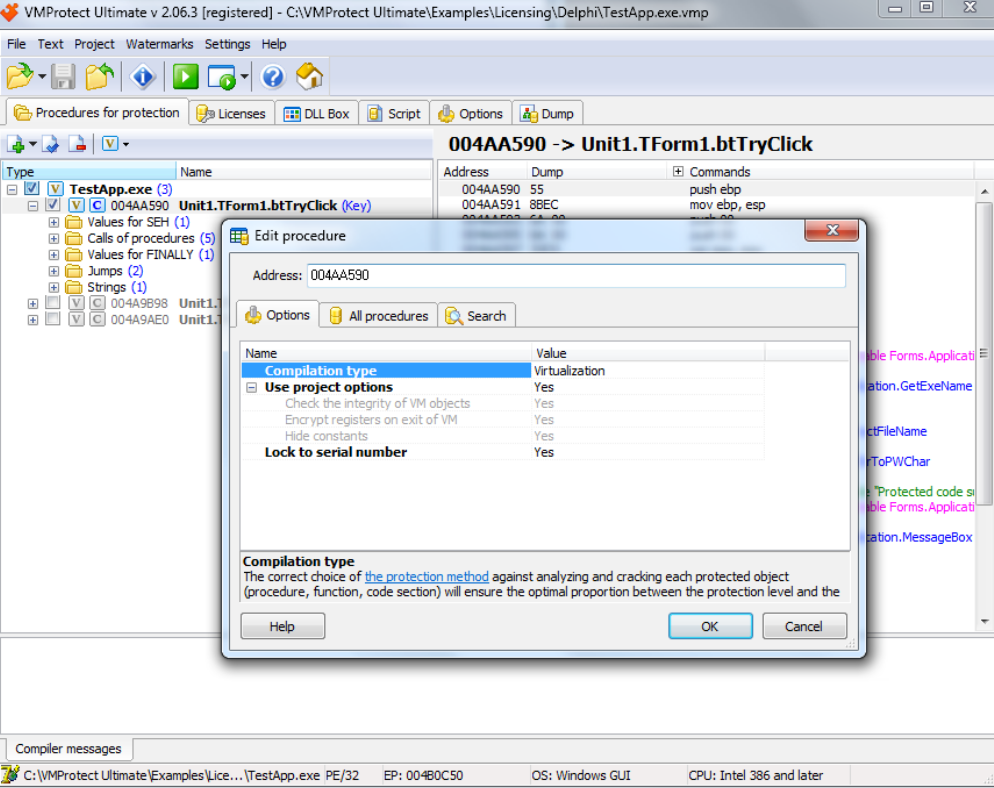
Task: Switch to the Licenses tab
Action: point(232,113)
